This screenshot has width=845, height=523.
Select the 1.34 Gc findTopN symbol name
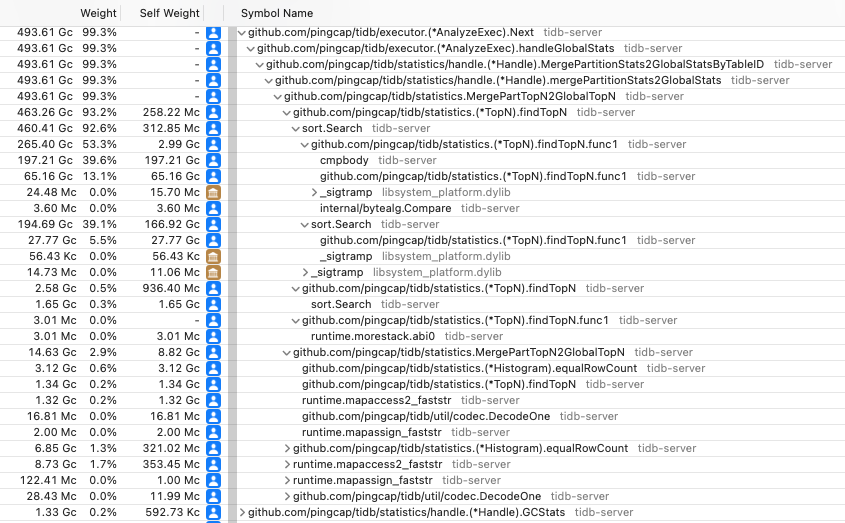[439, 384]
